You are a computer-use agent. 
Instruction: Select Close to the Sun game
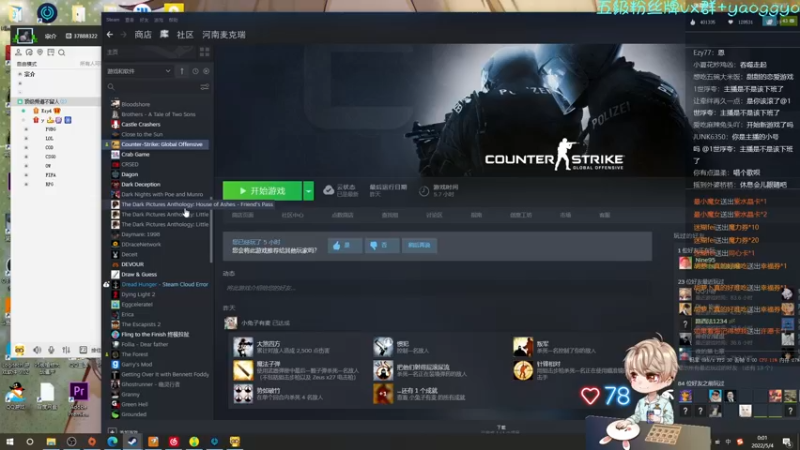(142, 134)
